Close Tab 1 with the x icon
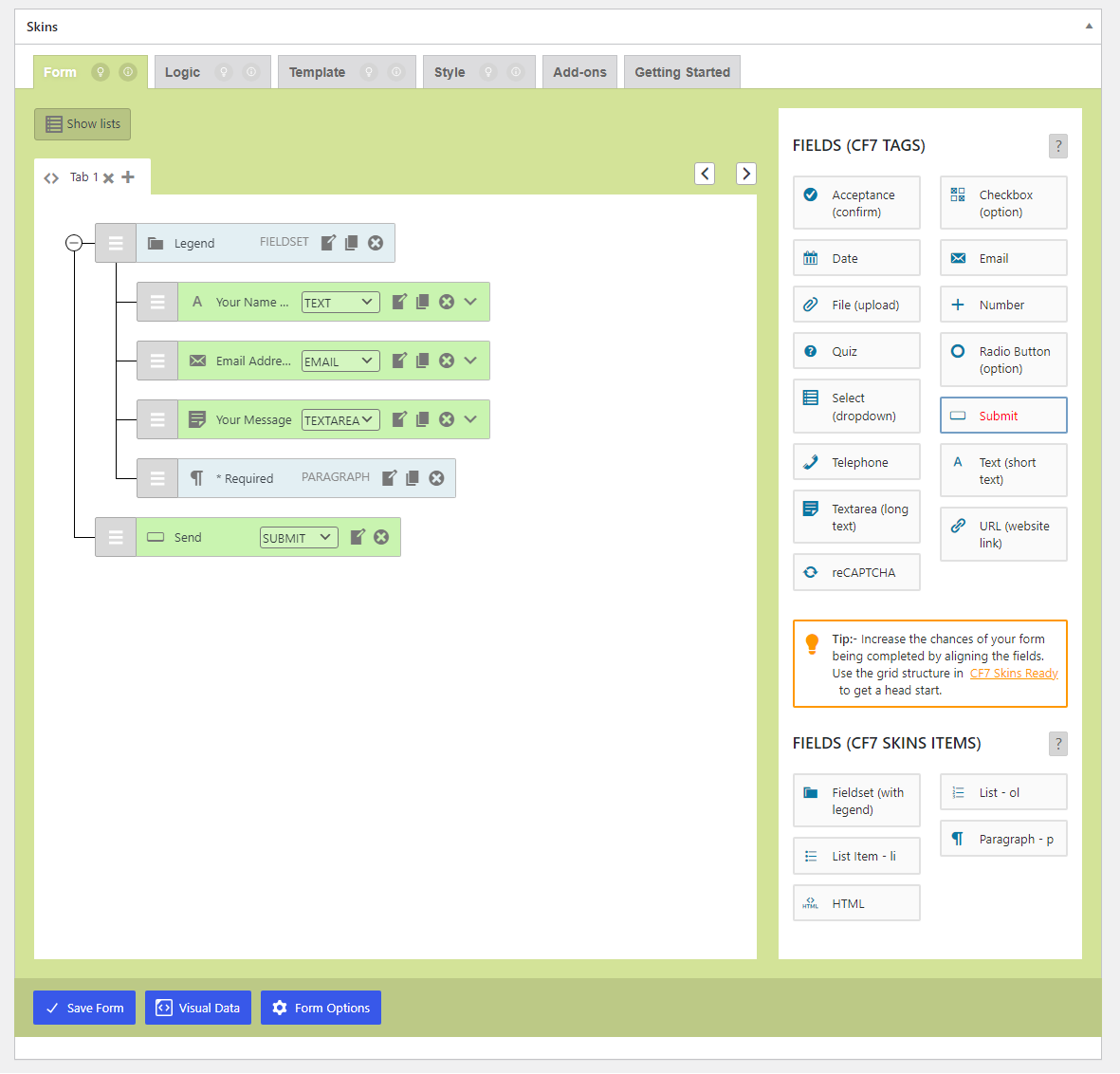The image size is (1120, 1074). [109, 178]
